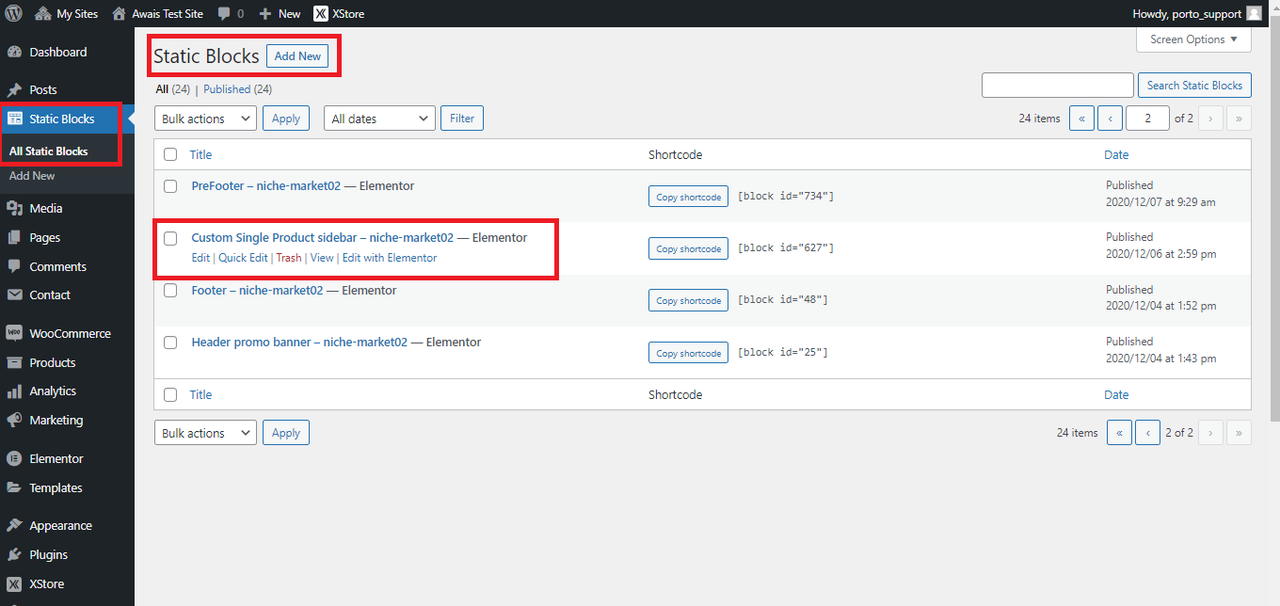Expand the Screen Options panel
Viewport: 1280px width, 606px height.
[x=1194, y=39]
